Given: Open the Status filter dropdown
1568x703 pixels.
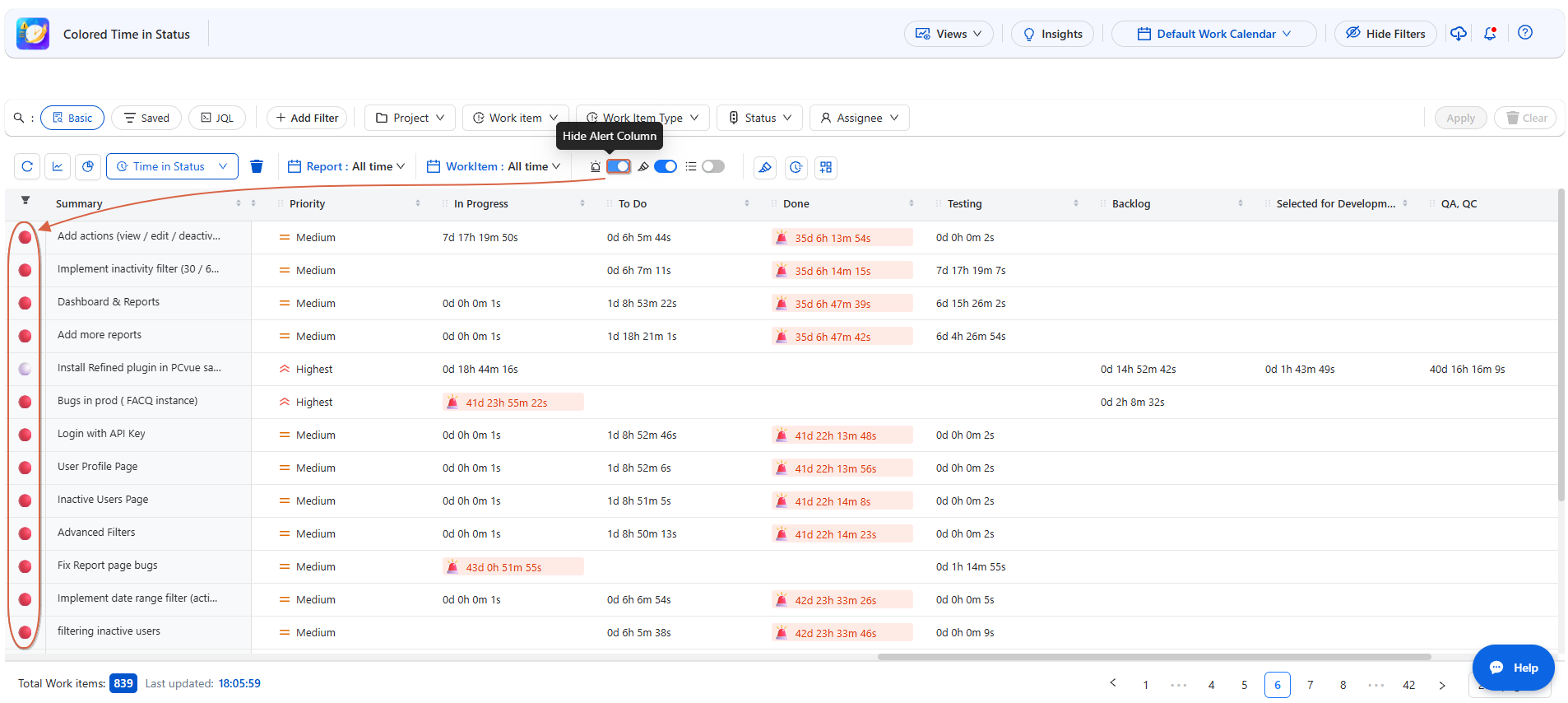Looking at the screenshot, I should tap(760, 118).
